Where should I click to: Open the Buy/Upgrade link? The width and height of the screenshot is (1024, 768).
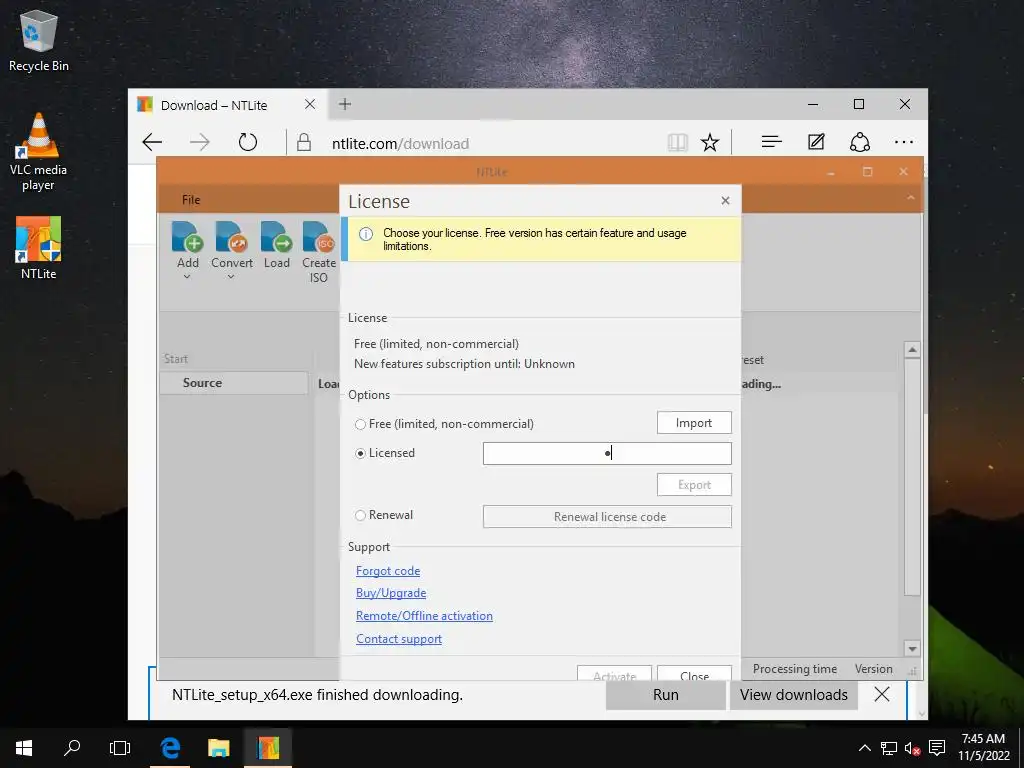click(391, 593)
